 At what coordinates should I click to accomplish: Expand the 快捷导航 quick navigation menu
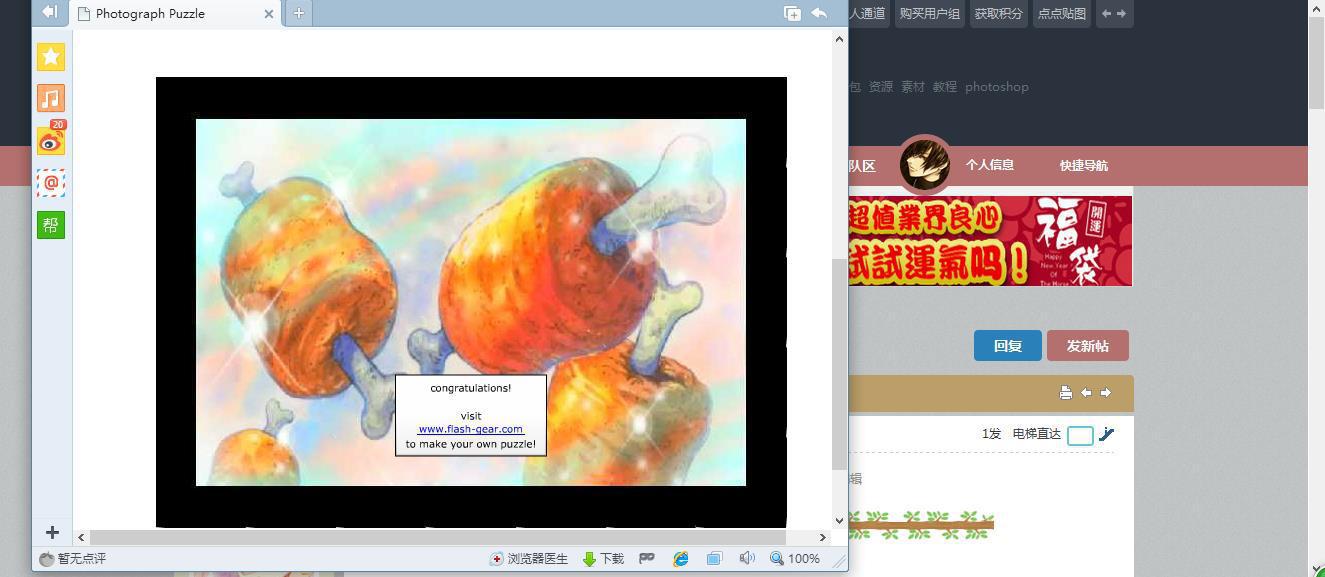coord(1083,166)
